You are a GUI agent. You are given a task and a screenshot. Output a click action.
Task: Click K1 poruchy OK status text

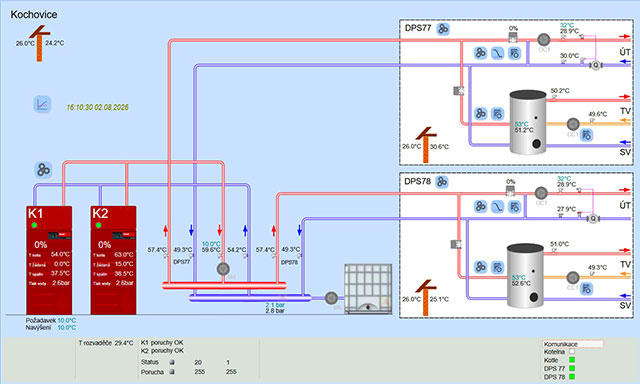click(162, 342)
